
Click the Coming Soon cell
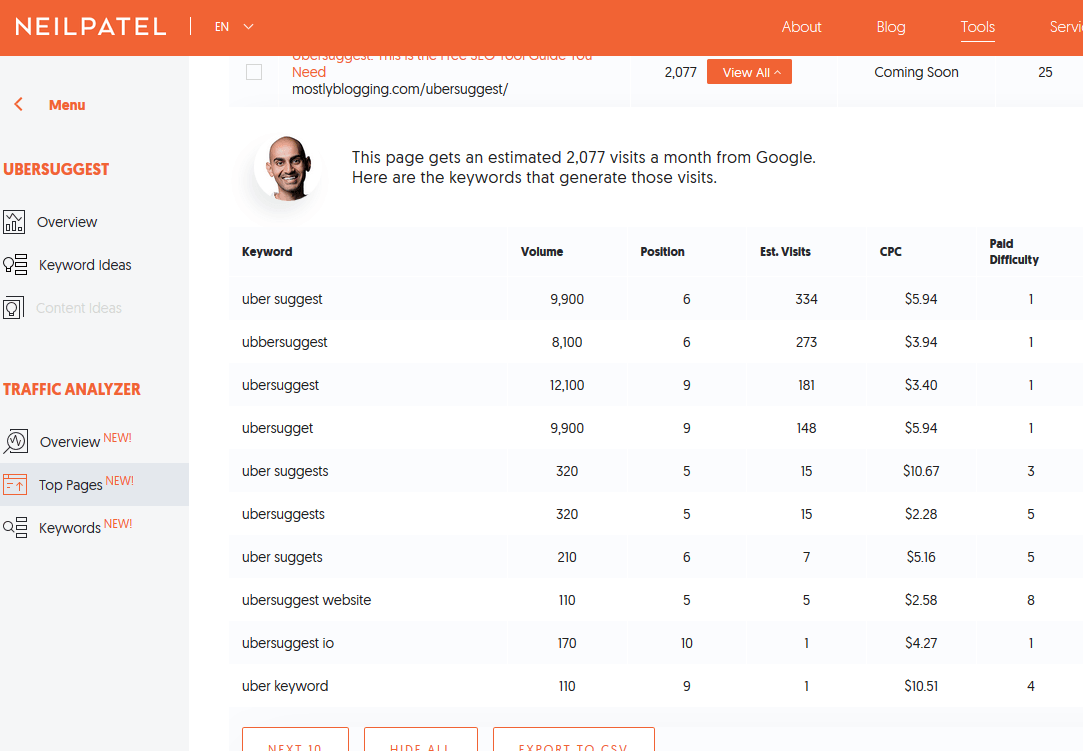point(917,72)
